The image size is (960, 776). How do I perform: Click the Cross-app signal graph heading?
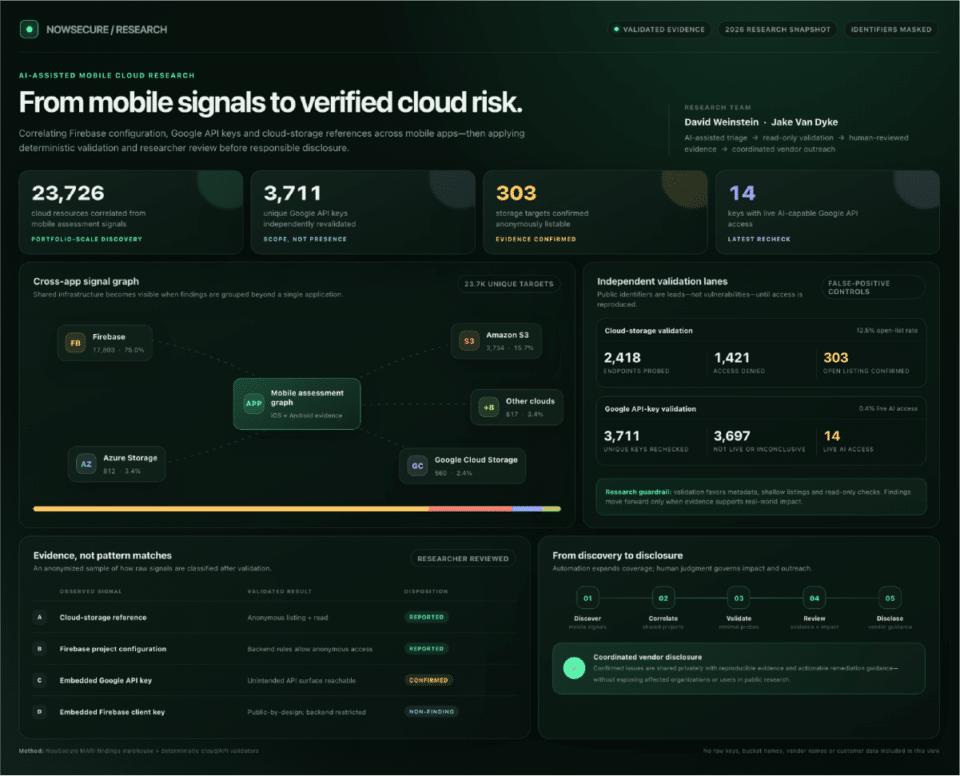click(x=86, y=281)
